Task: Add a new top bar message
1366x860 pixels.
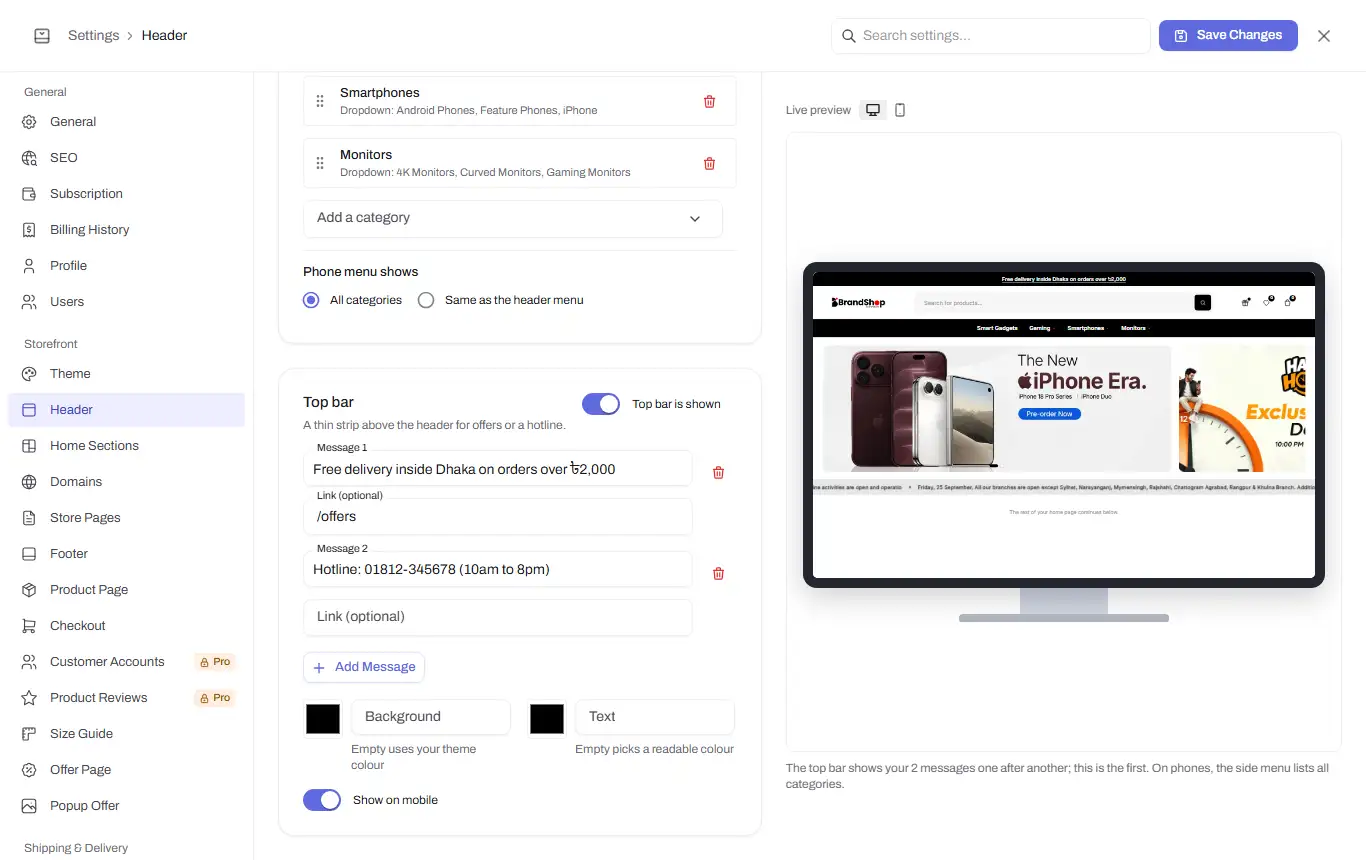Action: (x=364, y=667)
